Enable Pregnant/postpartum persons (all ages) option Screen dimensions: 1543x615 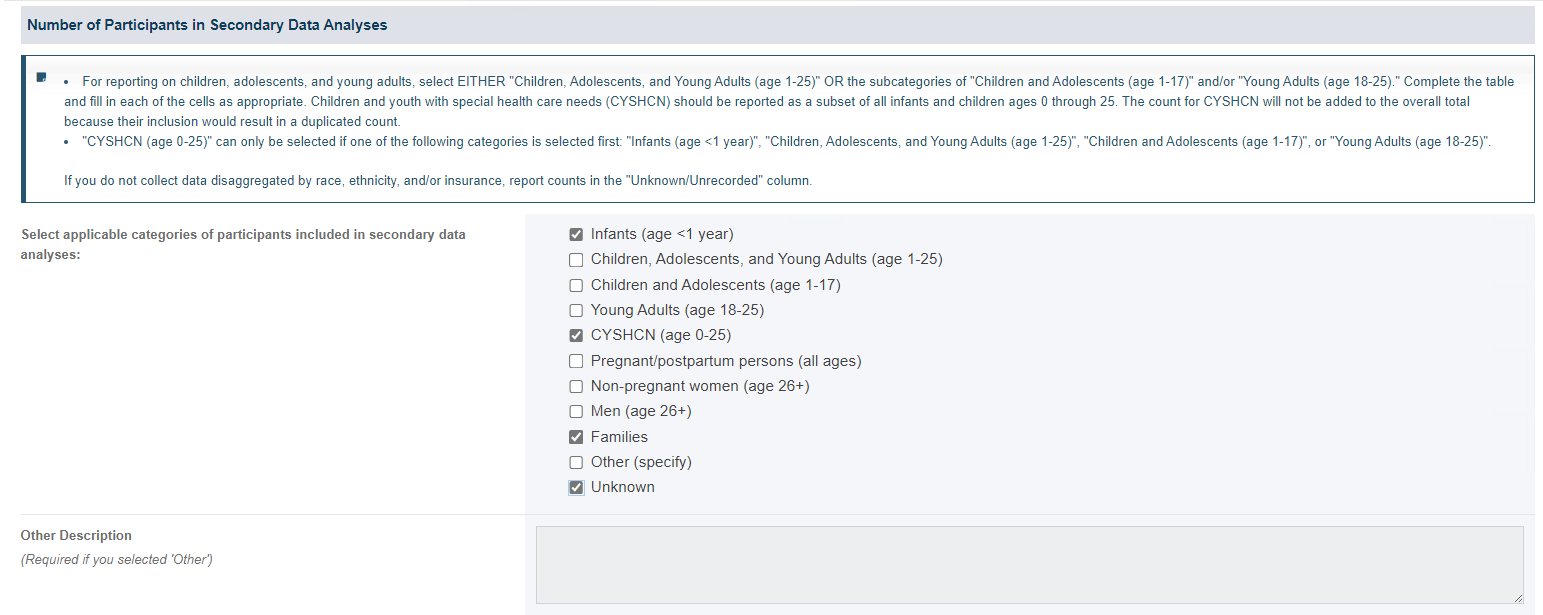coord(576,361)
